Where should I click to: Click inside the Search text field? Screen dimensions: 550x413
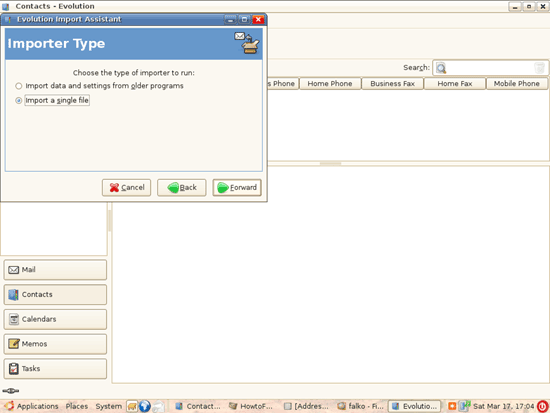pos(490,68)
